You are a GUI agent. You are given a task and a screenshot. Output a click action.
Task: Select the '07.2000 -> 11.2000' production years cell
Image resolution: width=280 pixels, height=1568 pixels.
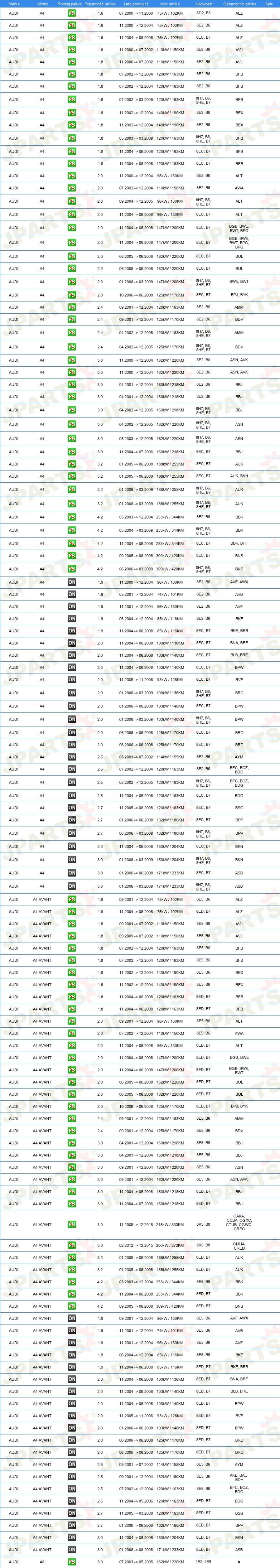click(x=136, y=13)
